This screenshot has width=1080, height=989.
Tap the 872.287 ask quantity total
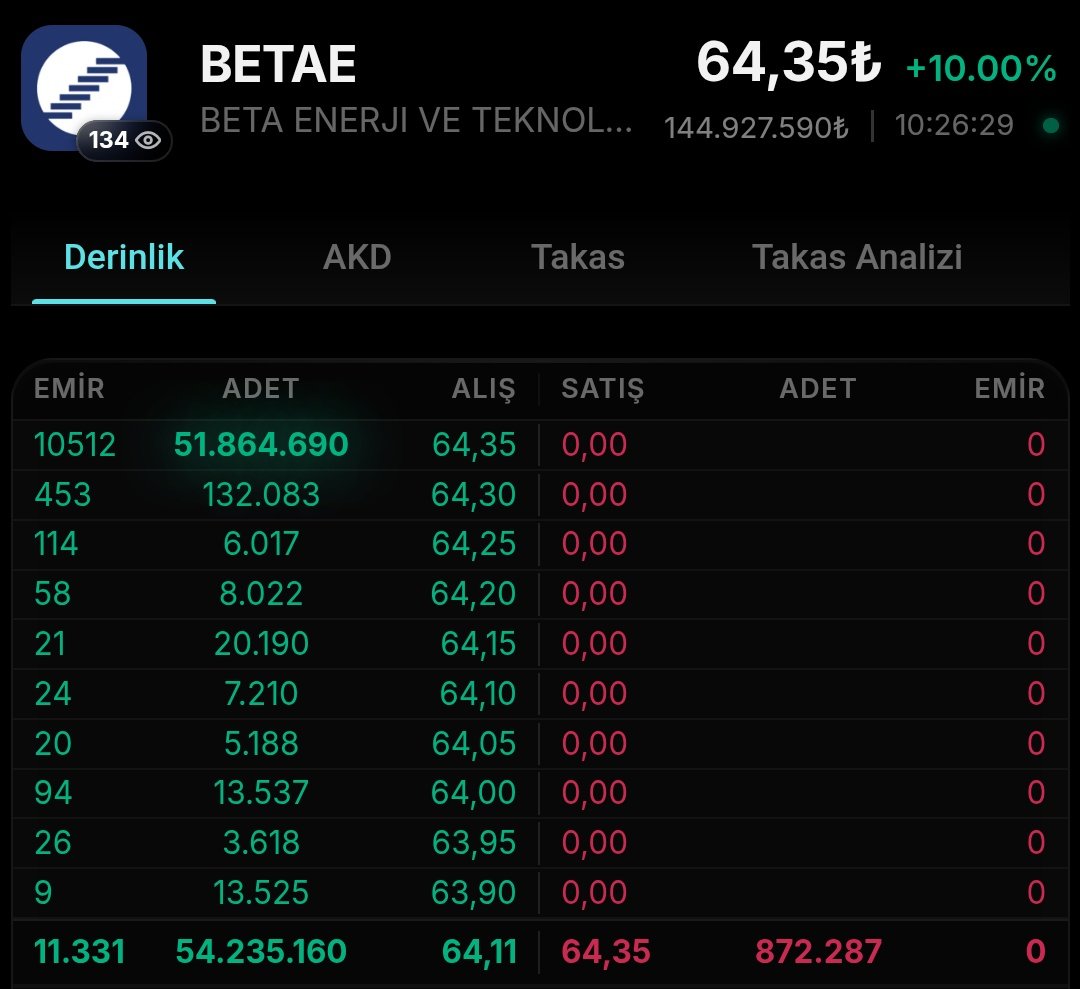[818, 952]
